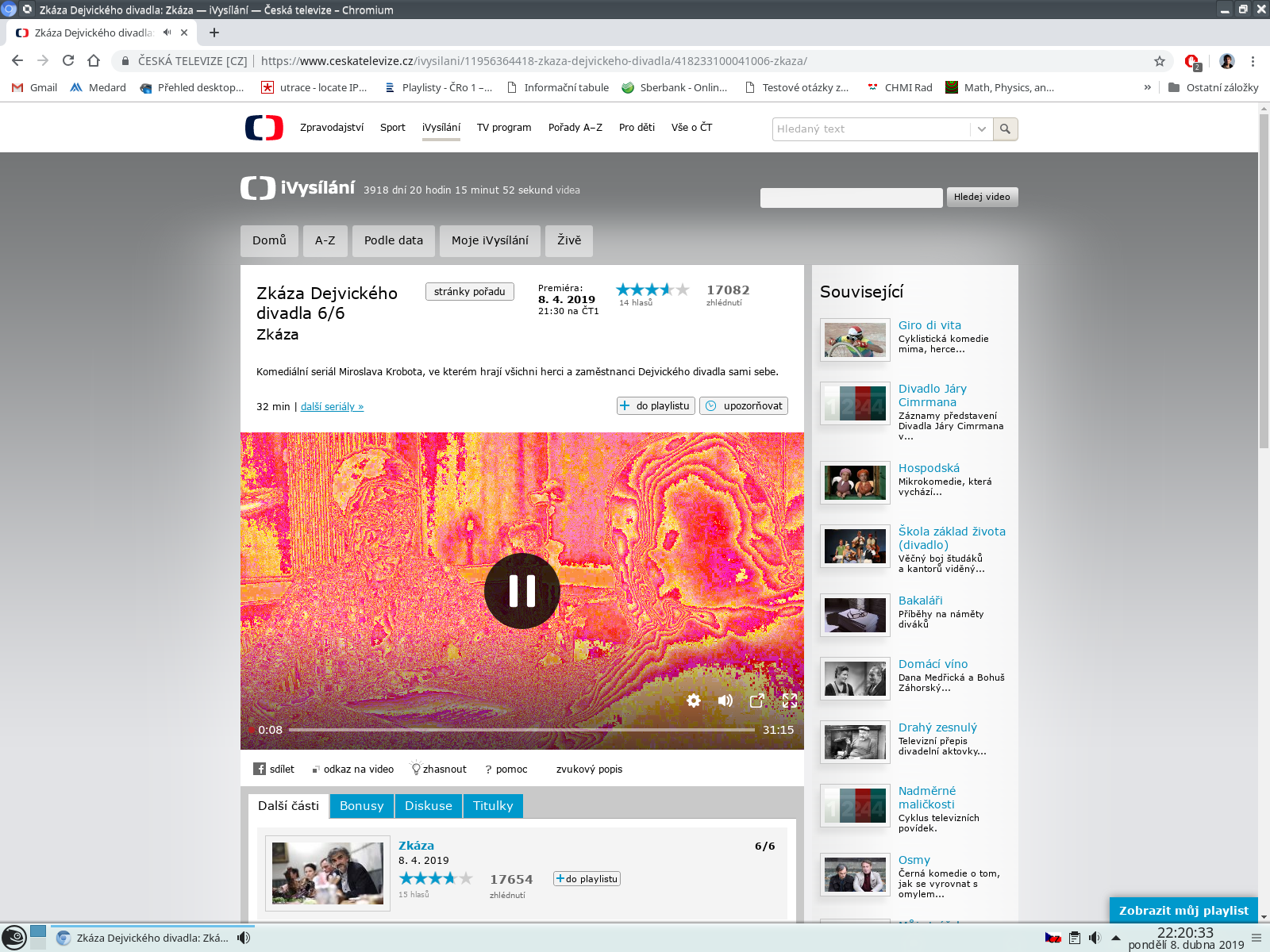This screenshot has height=952, width=1270.
Task: Mute the video player volume
Action: coord(725,701)
